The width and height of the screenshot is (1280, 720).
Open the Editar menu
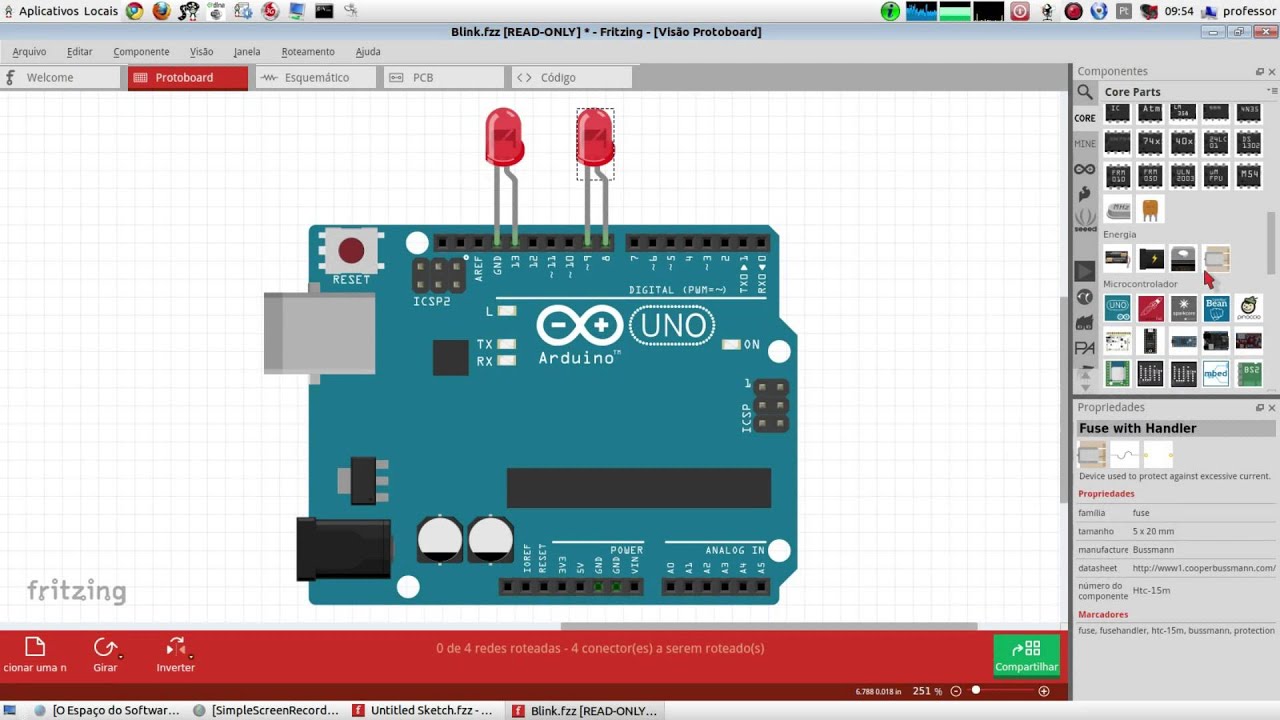80,52
